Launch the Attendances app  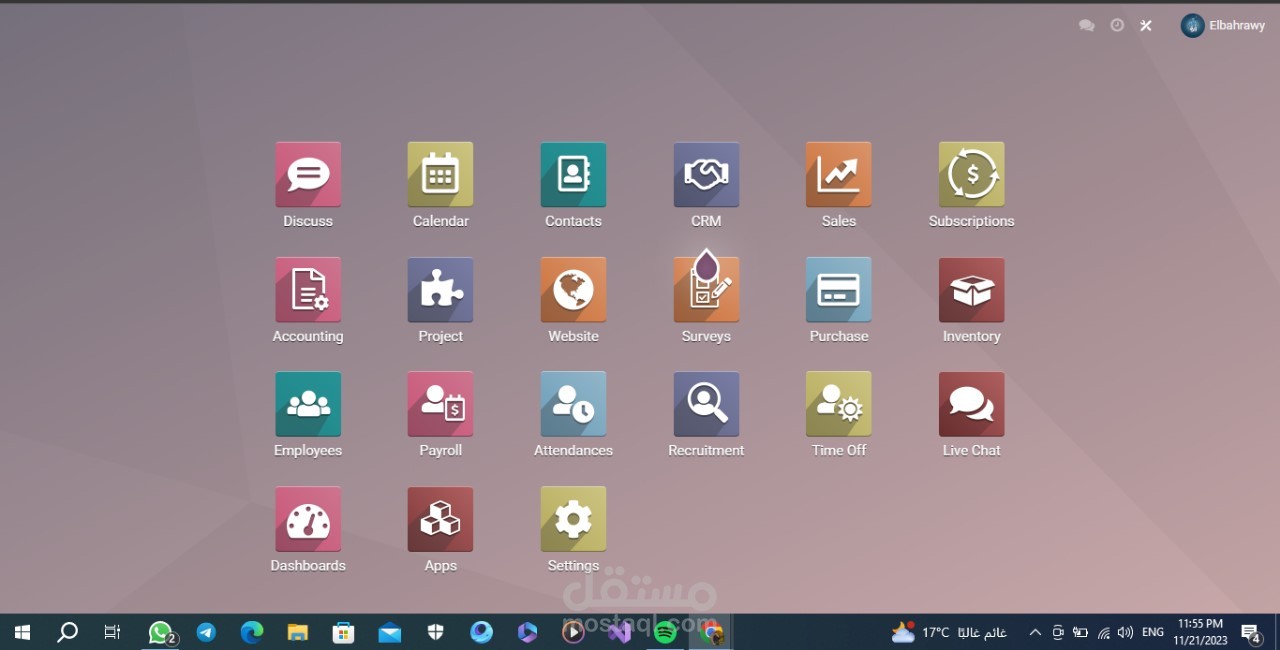coord(573,404)
